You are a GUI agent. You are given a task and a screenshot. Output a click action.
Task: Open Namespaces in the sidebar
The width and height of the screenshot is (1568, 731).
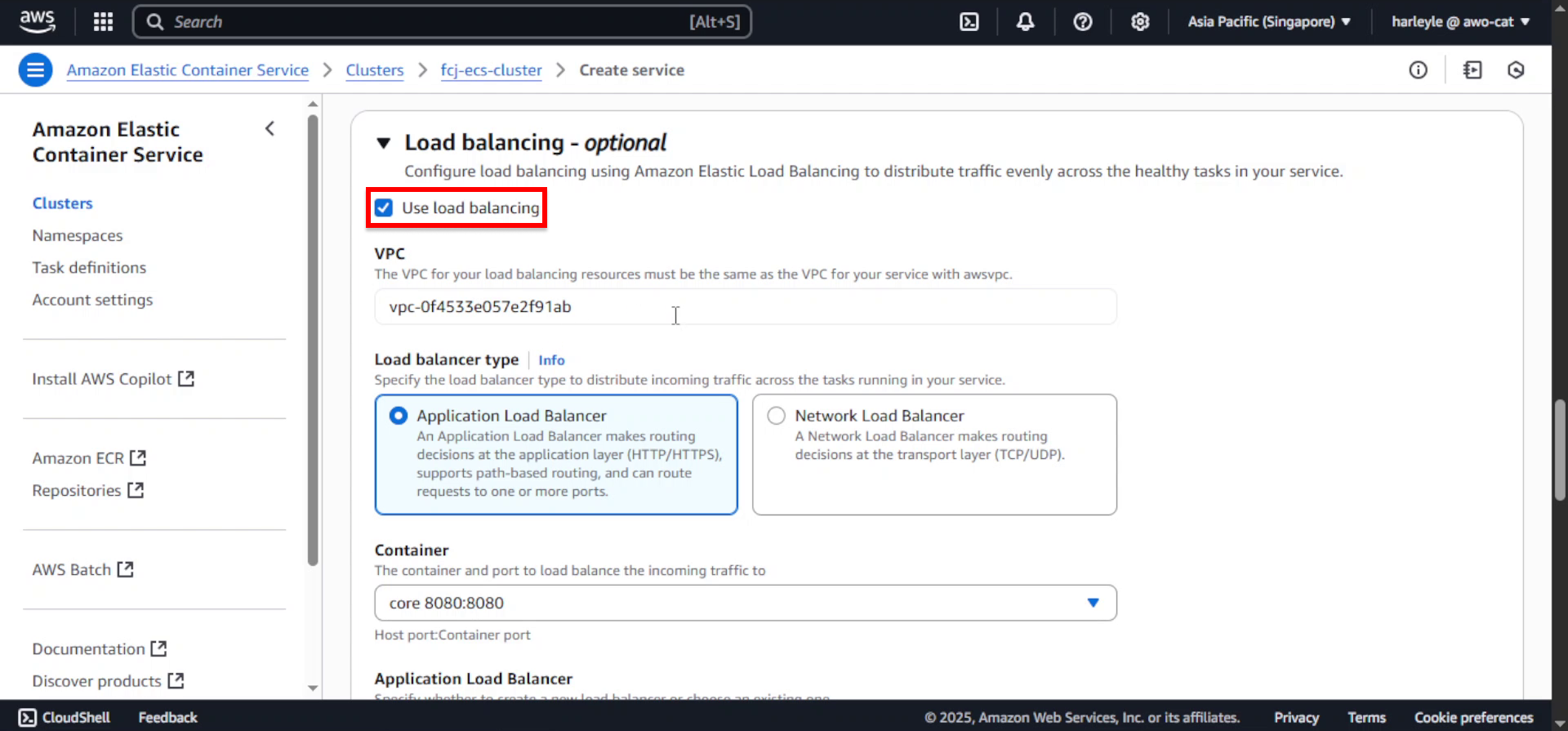click(x=78, y=235)
